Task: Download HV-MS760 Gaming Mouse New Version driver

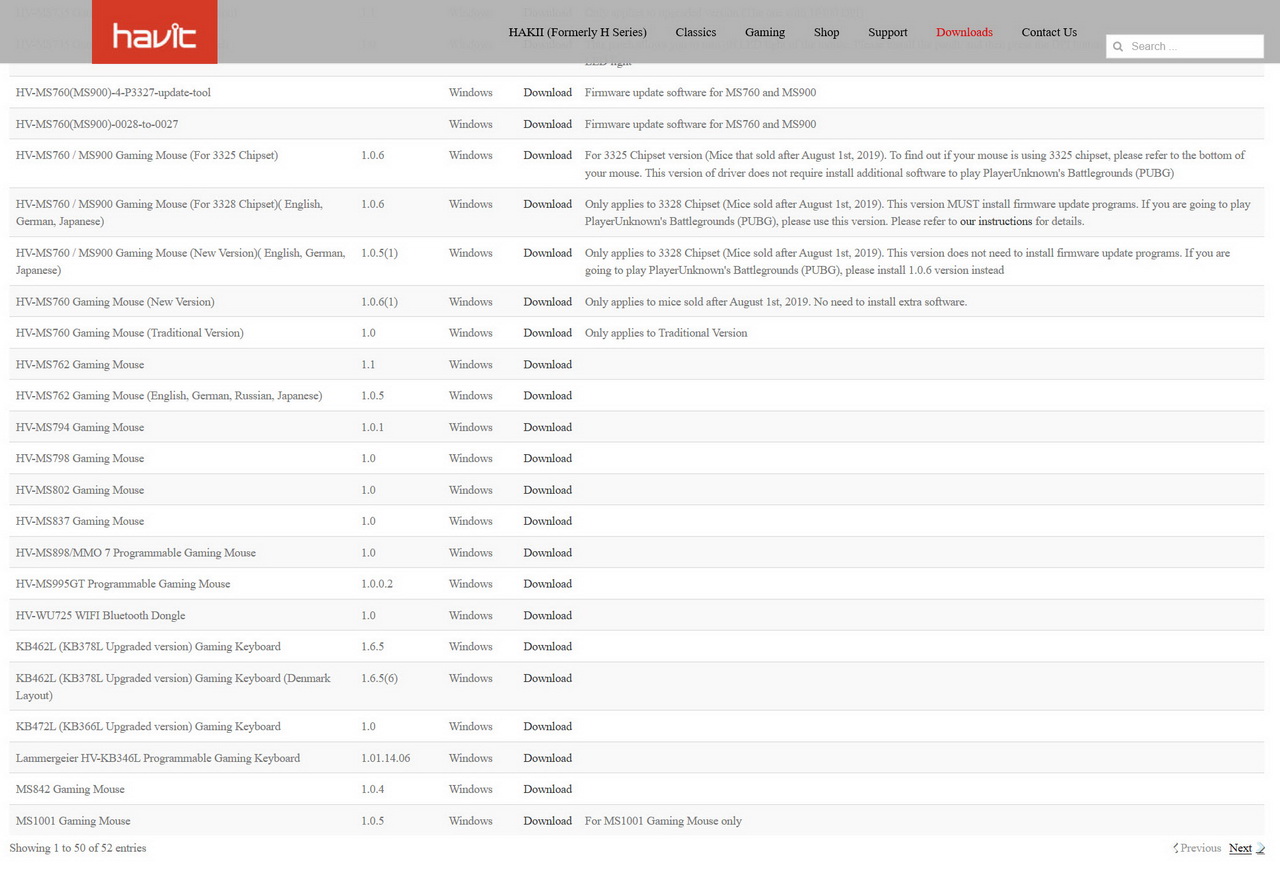Action: coord(547,302)
